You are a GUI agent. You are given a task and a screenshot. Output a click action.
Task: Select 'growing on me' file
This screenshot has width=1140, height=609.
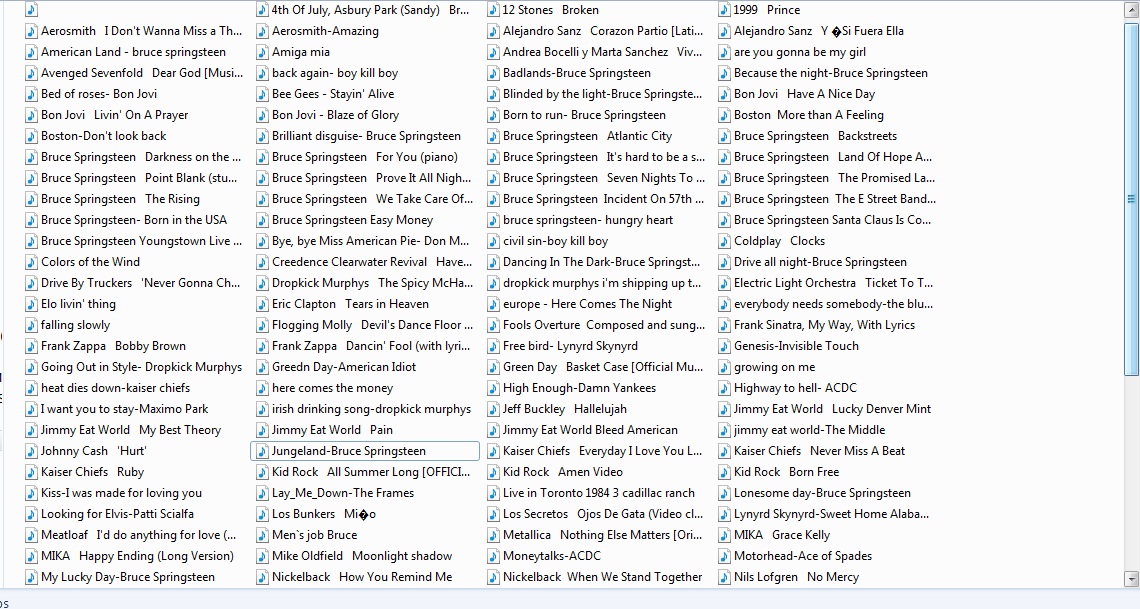[x=774, y=368]
